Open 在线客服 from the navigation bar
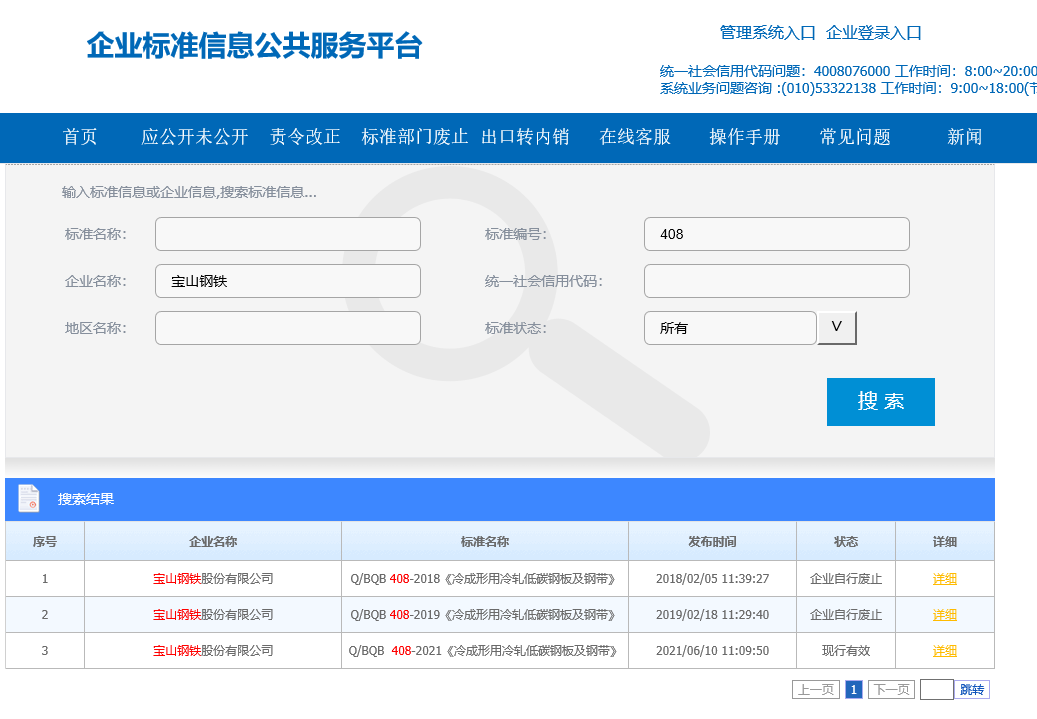This screenshot has width=1037, height=719. click(x=635, y=137)
